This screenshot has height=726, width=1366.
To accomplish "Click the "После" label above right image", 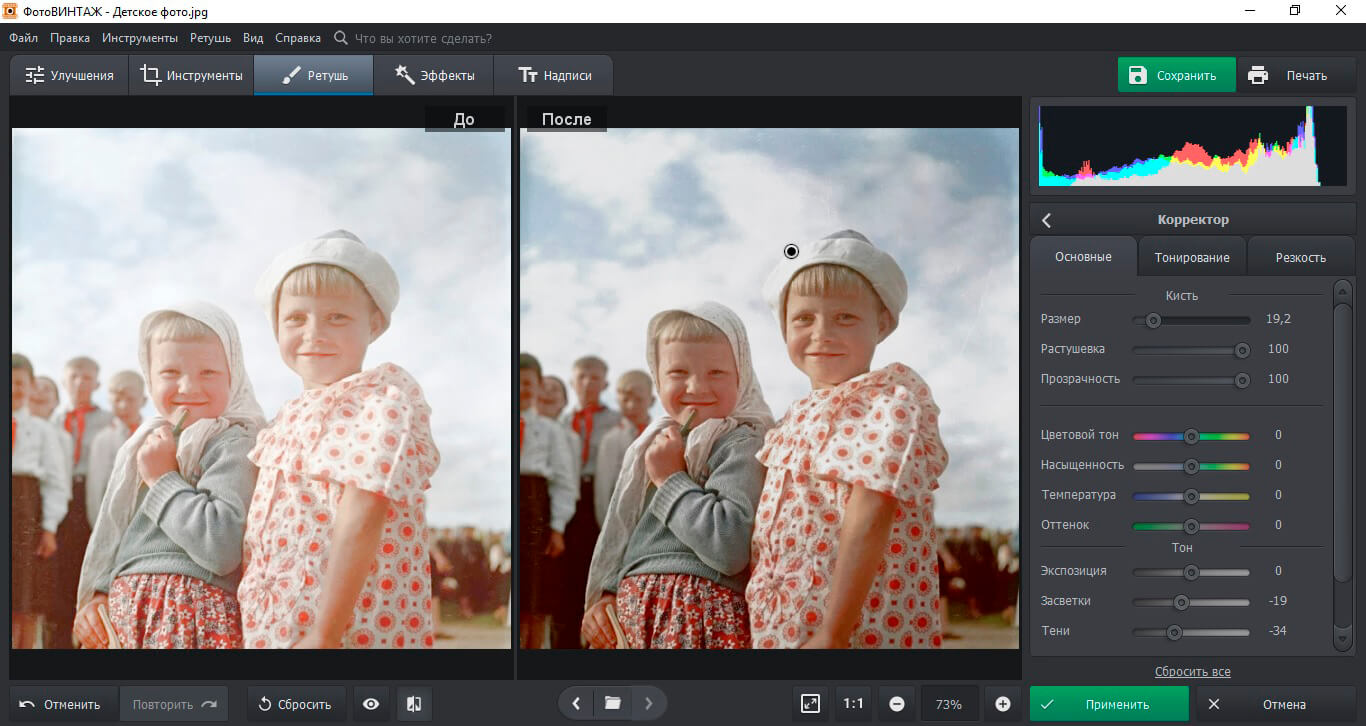I will (566, 119).
